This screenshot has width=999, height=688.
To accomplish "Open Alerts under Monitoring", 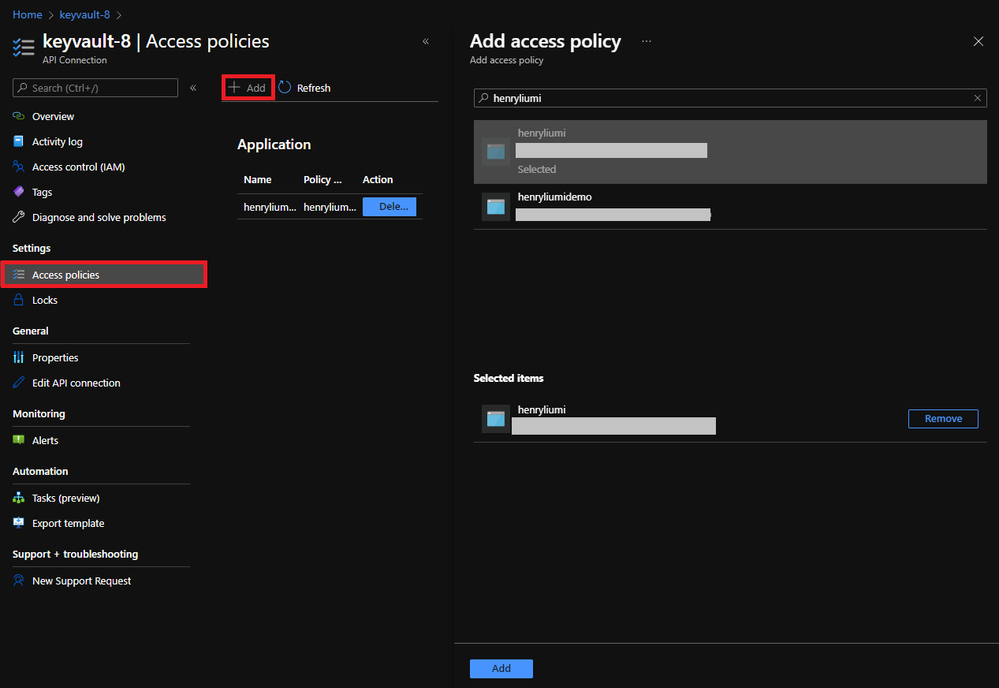I will (45, 441).
